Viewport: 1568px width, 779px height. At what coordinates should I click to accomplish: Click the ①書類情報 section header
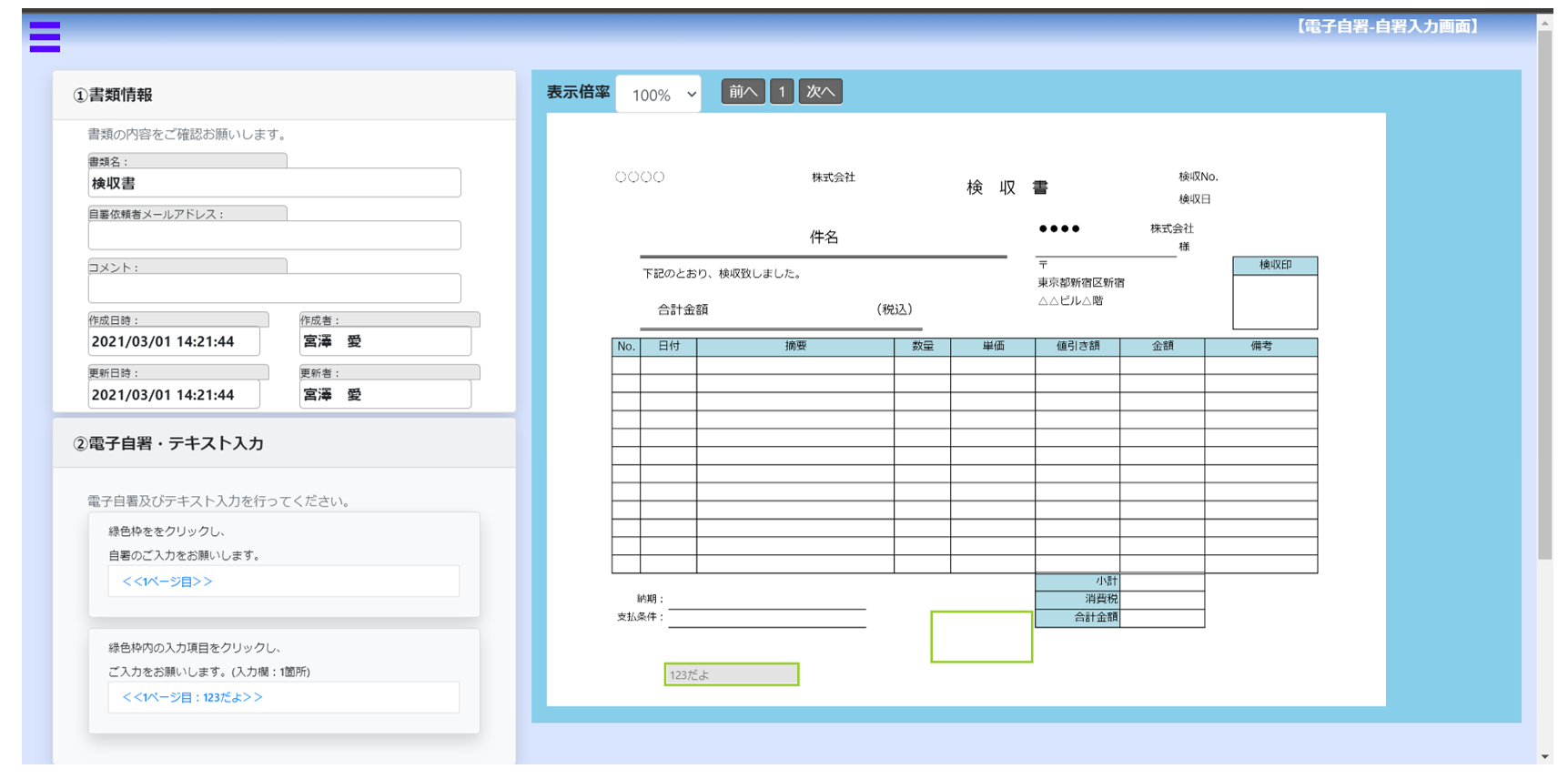[284, 95]
